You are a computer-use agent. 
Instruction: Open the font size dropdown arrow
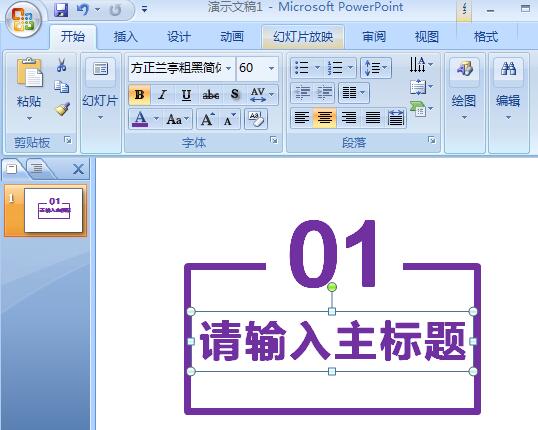(x=271, y=68)
